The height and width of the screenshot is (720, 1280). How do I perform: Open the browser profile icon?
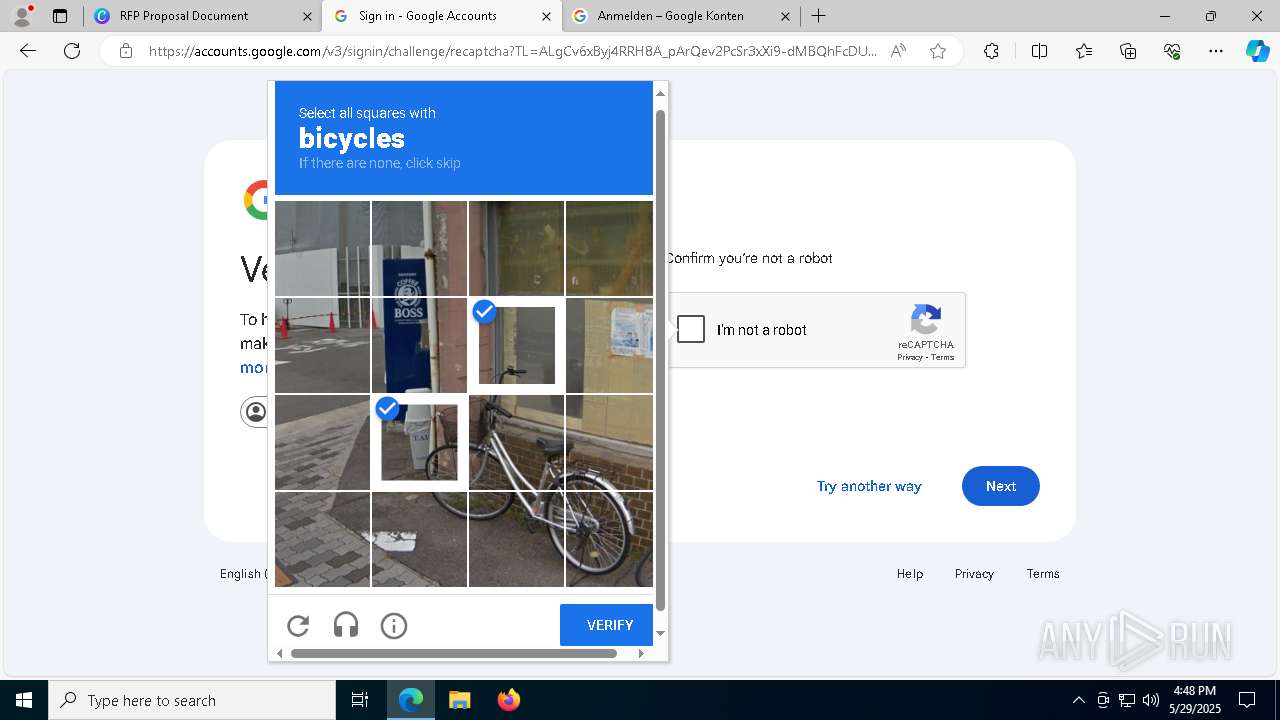(22, 16)
